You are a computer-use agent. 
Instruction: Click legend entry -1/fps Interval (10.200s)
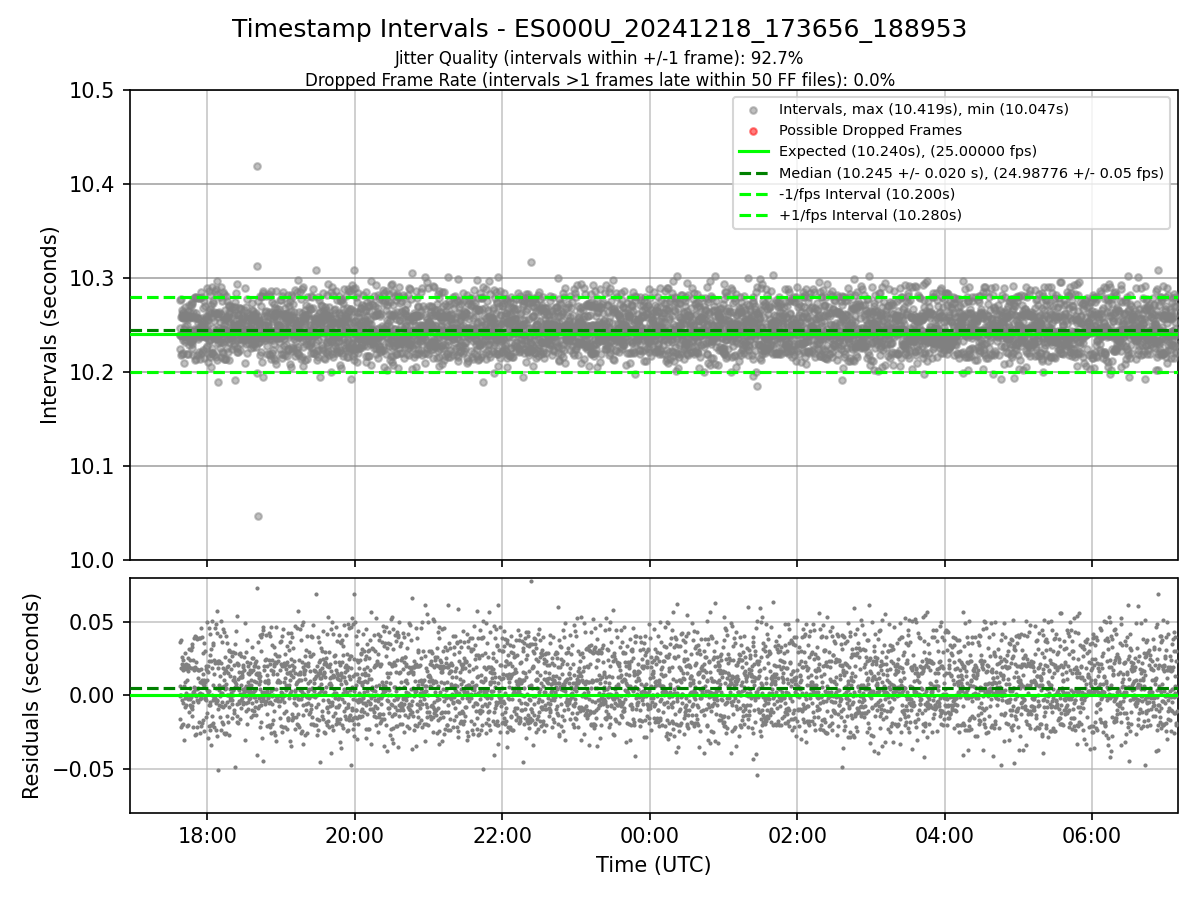click(x=867, y=193)
